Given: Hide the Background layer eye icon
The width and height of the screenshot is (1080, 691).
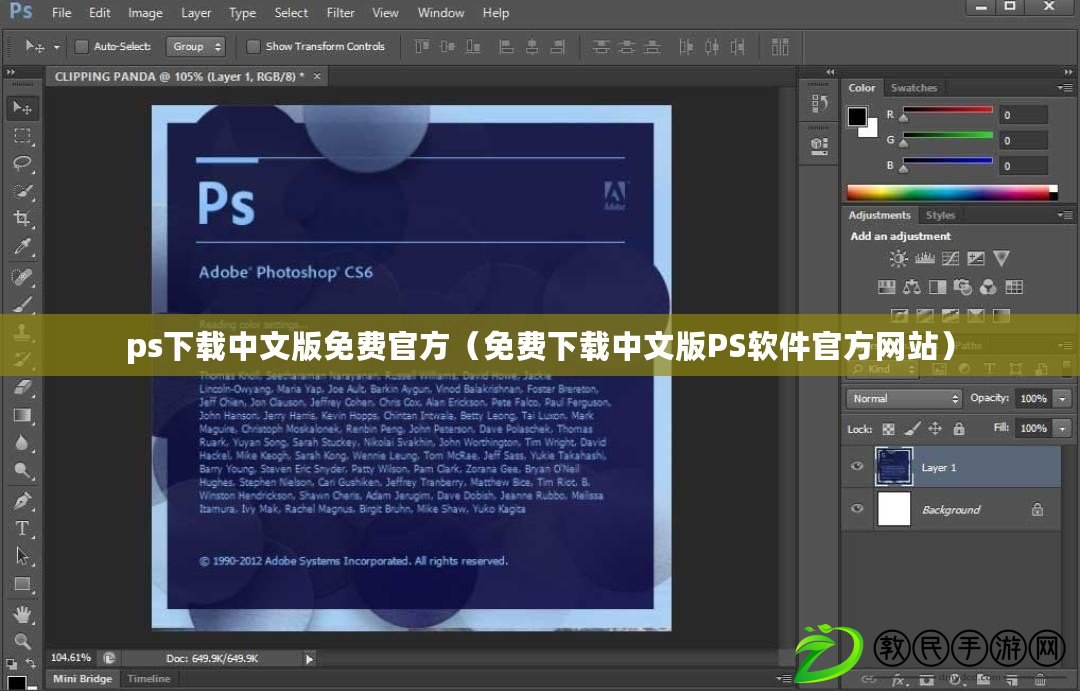Looking at the screenshot, I should click(x=857, y=508).
